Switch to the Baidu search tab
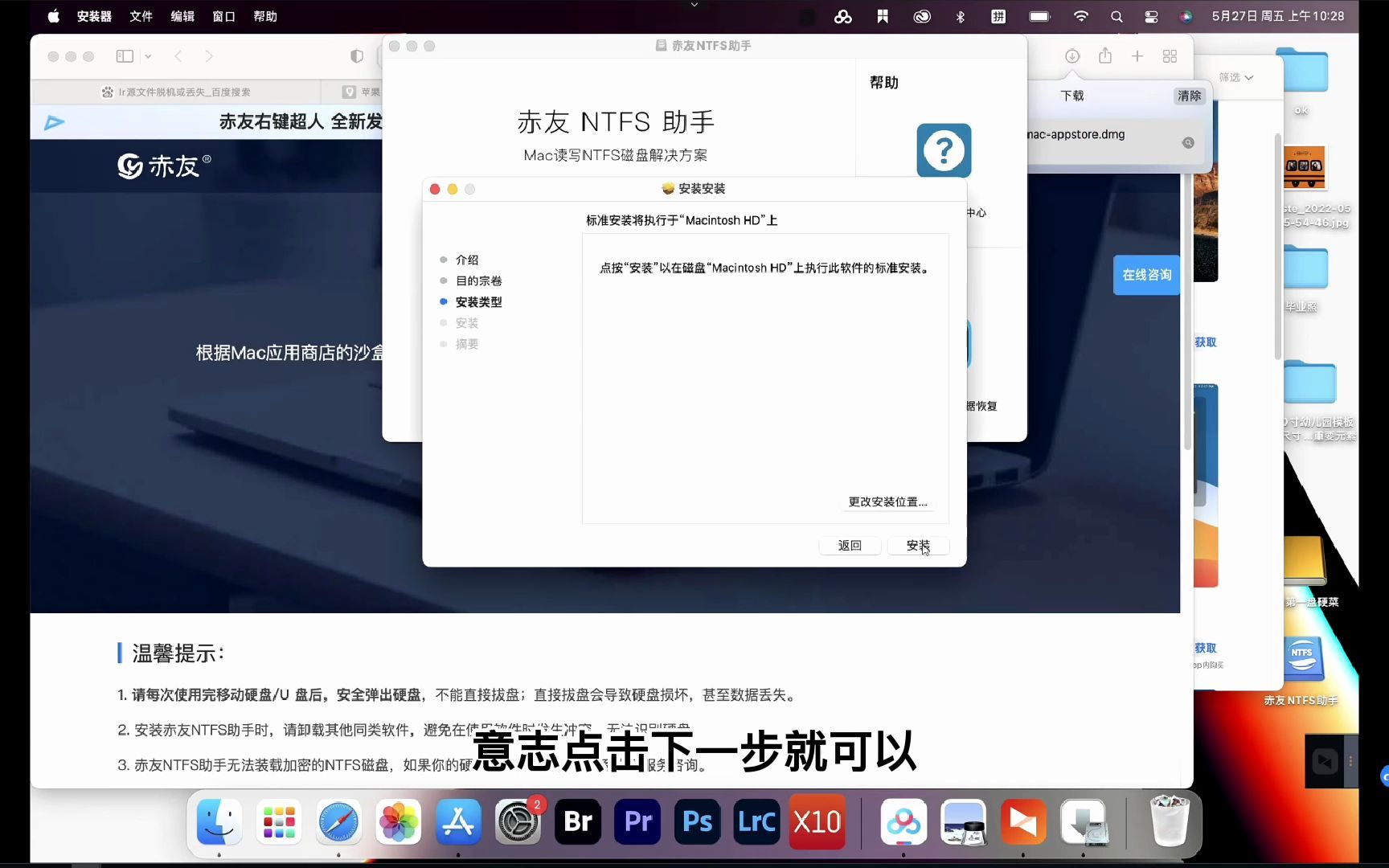1389x868 pixels. [175, 92]
